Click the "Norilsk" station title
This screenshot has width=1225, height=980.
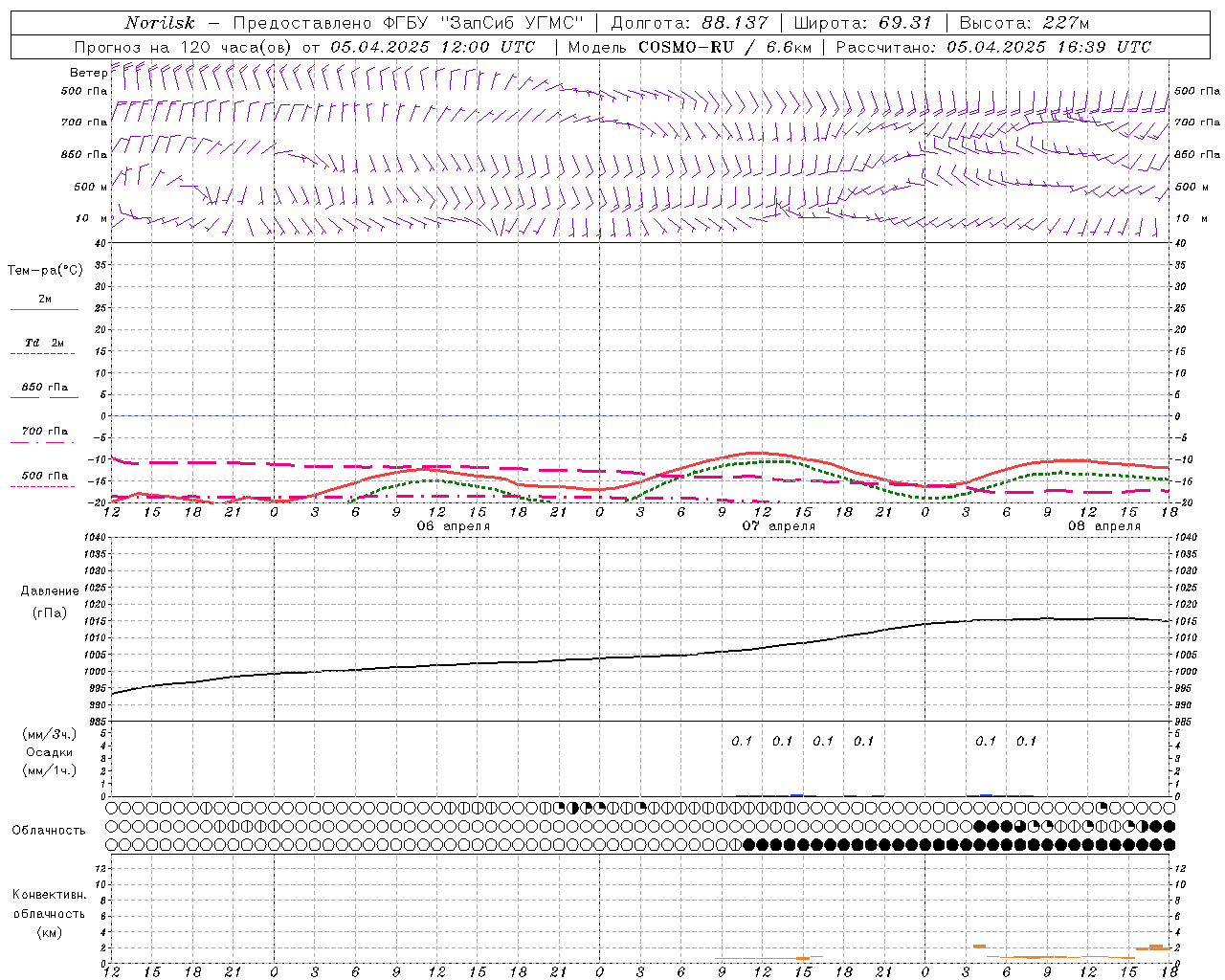[159, 23]
